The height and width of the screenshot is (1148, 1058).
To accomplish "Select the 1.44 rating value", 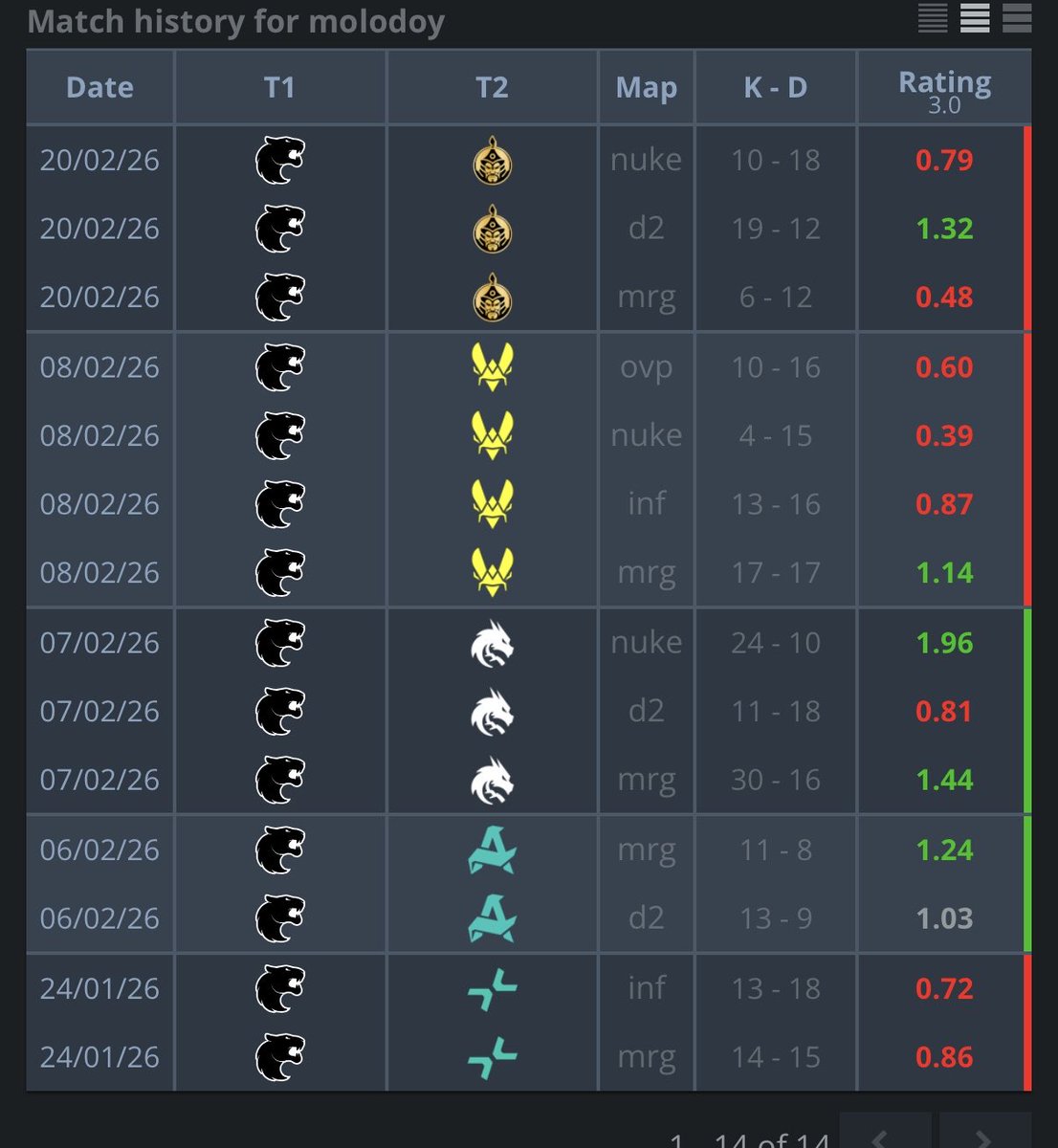I will tap(944, 780).
